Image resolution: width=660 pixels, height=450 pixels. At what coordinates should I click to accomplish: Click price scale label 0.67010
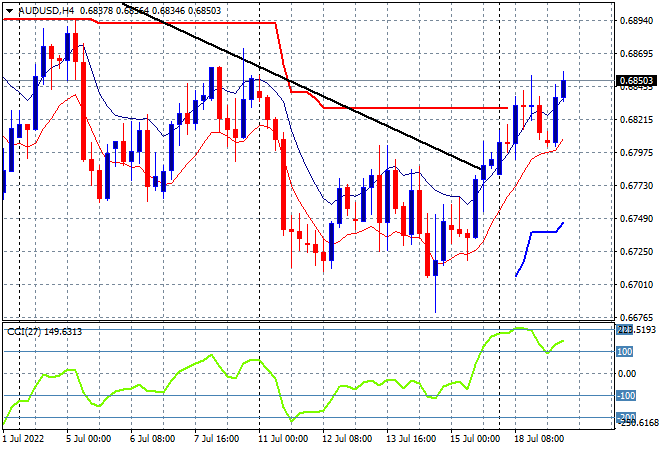coord(636,285)
